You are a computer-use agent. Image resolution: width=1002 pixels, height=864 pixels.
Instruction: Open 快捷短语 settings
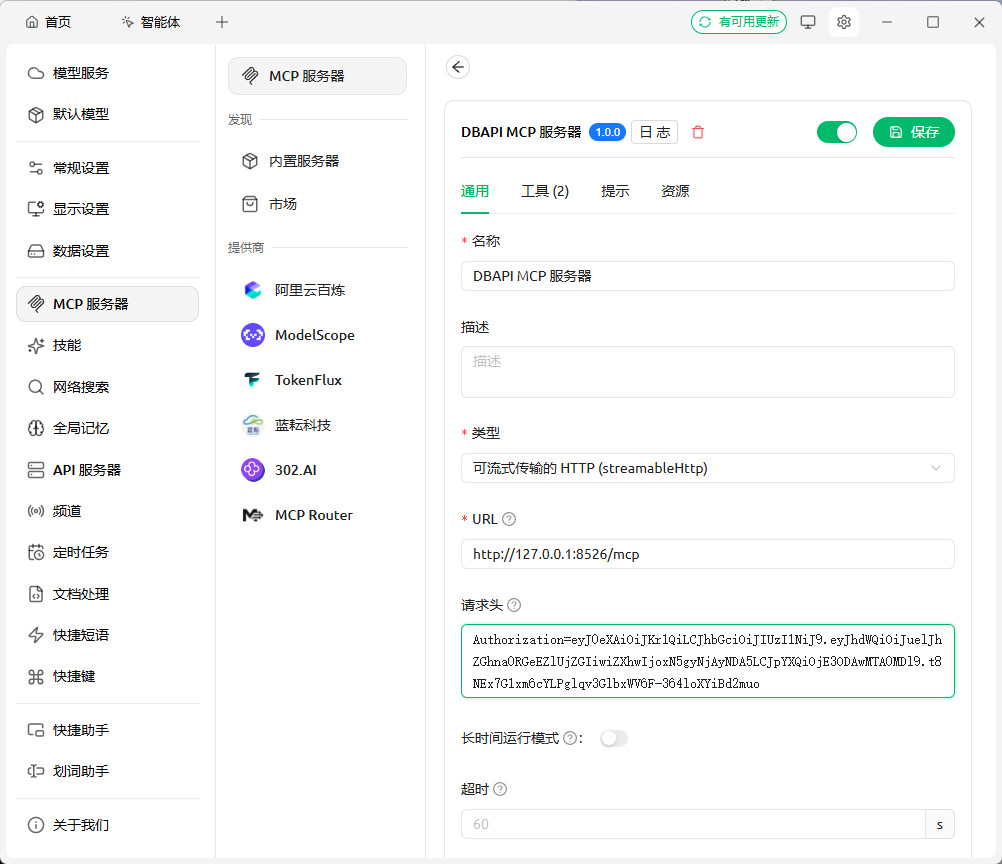click(x=107, y=635)
